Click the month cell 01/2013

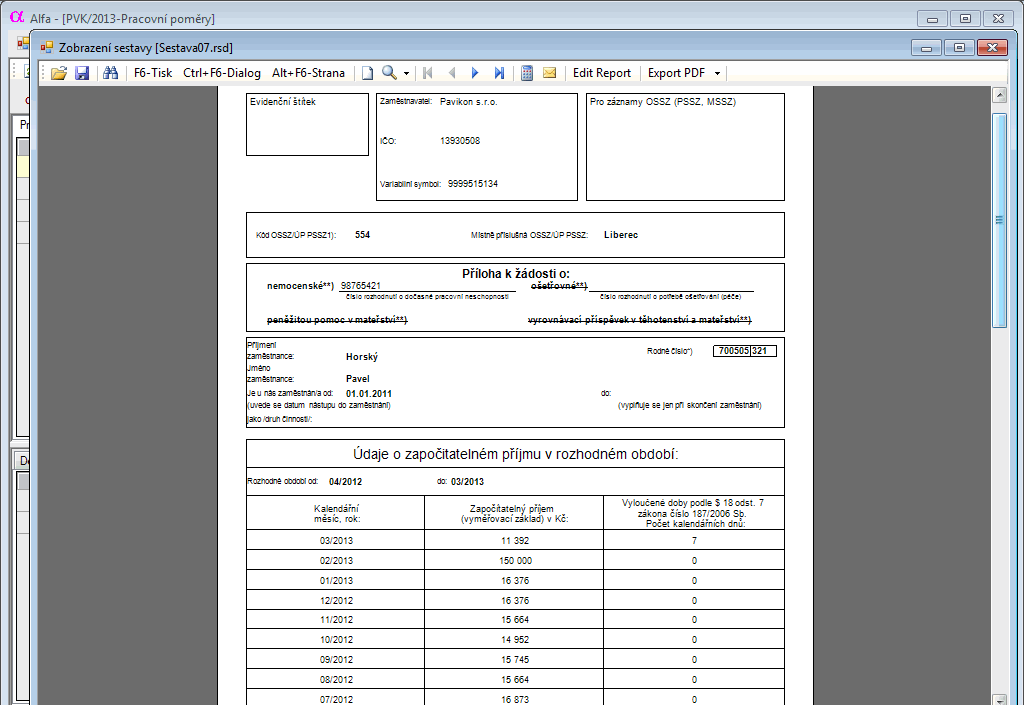coord(336,580)
